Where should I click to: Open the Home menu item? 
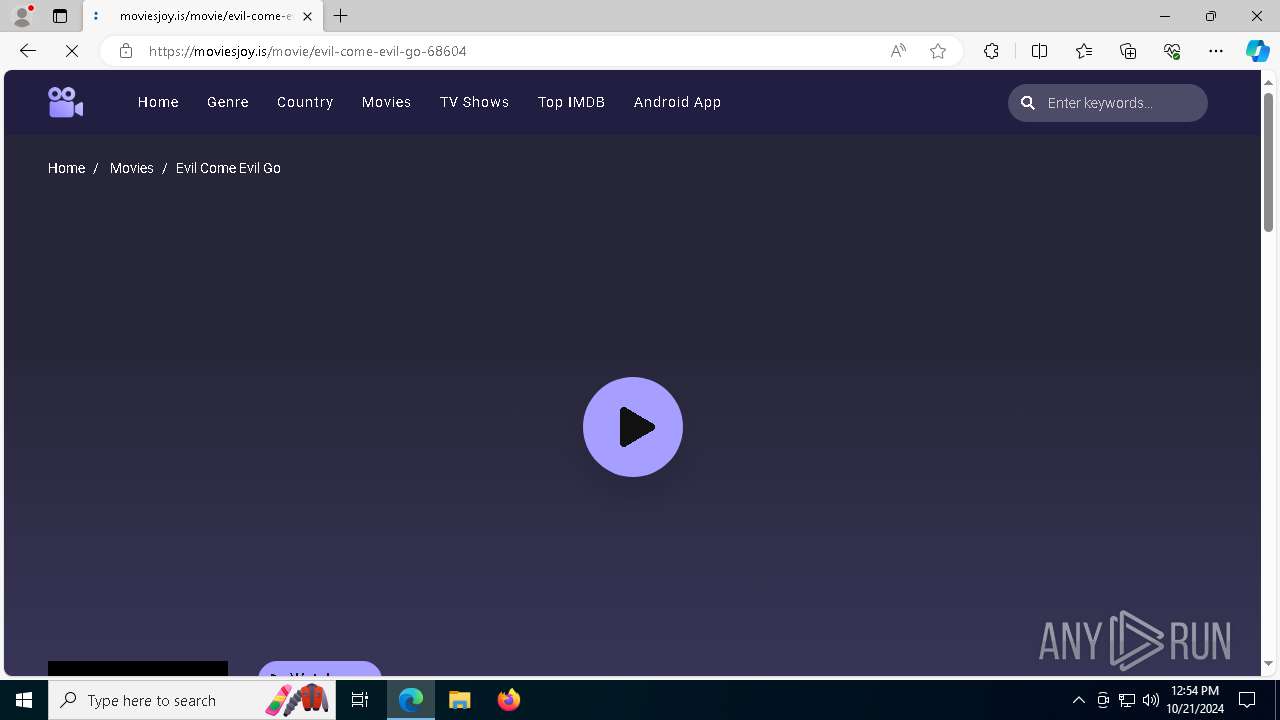coord(158,102)
